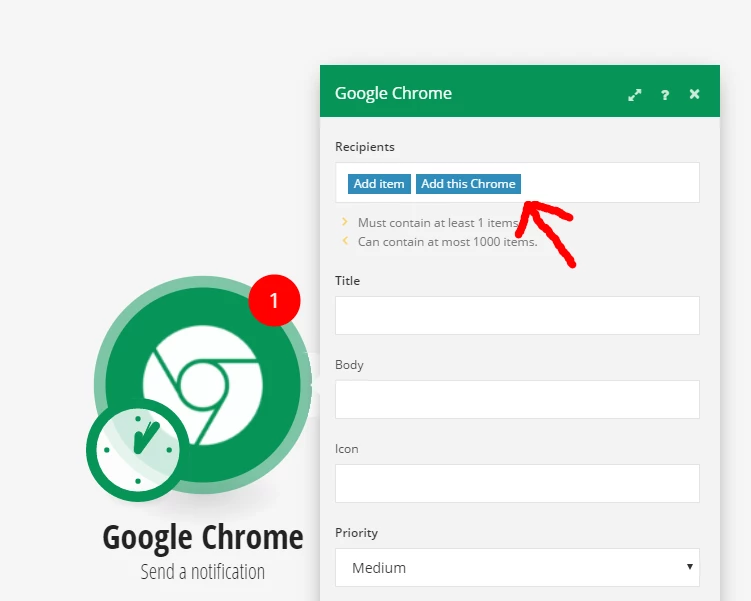Close the Google Chrome settings dialog
The image size is (751, 601).
694,94
